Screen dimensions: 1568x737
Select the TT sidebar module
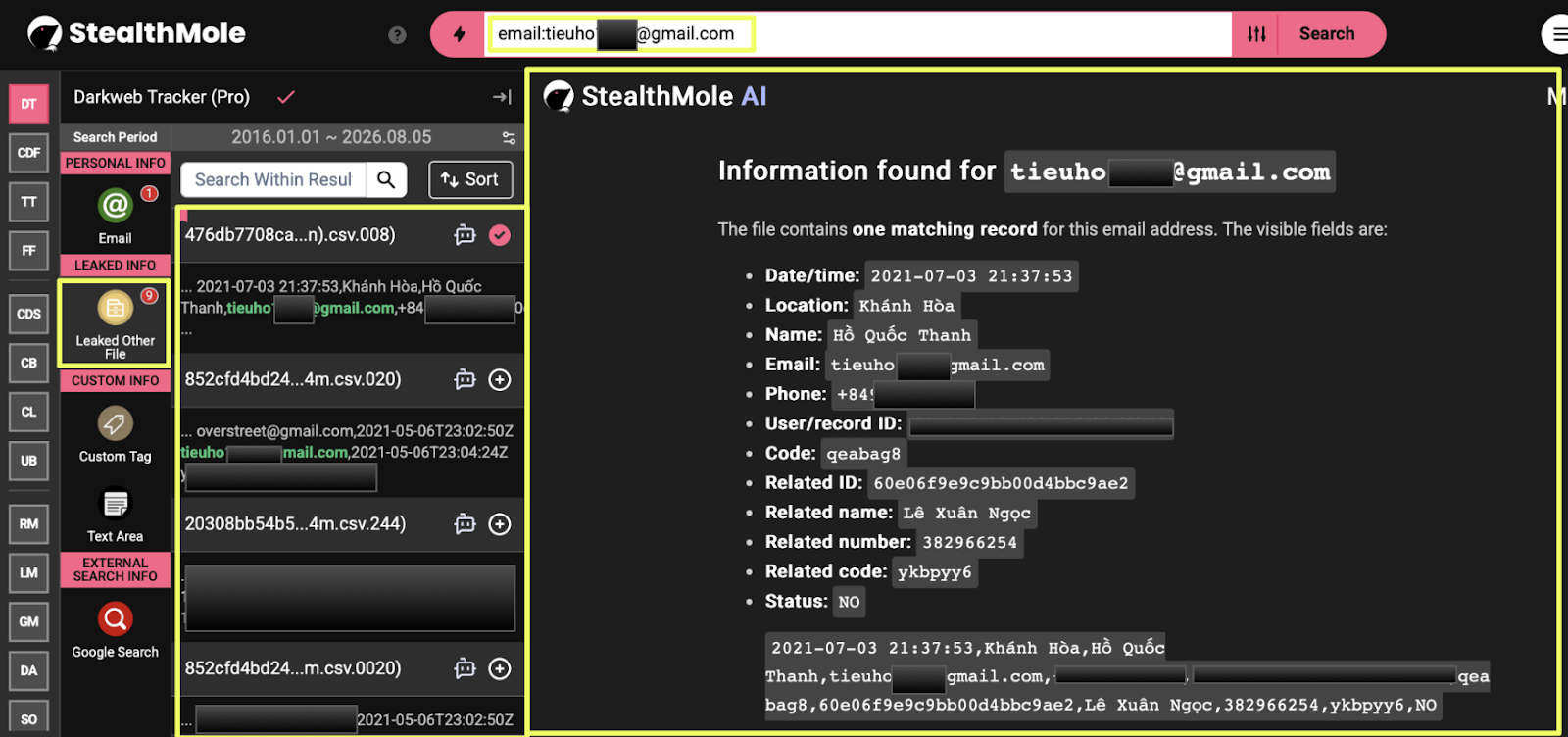(28, 202)
